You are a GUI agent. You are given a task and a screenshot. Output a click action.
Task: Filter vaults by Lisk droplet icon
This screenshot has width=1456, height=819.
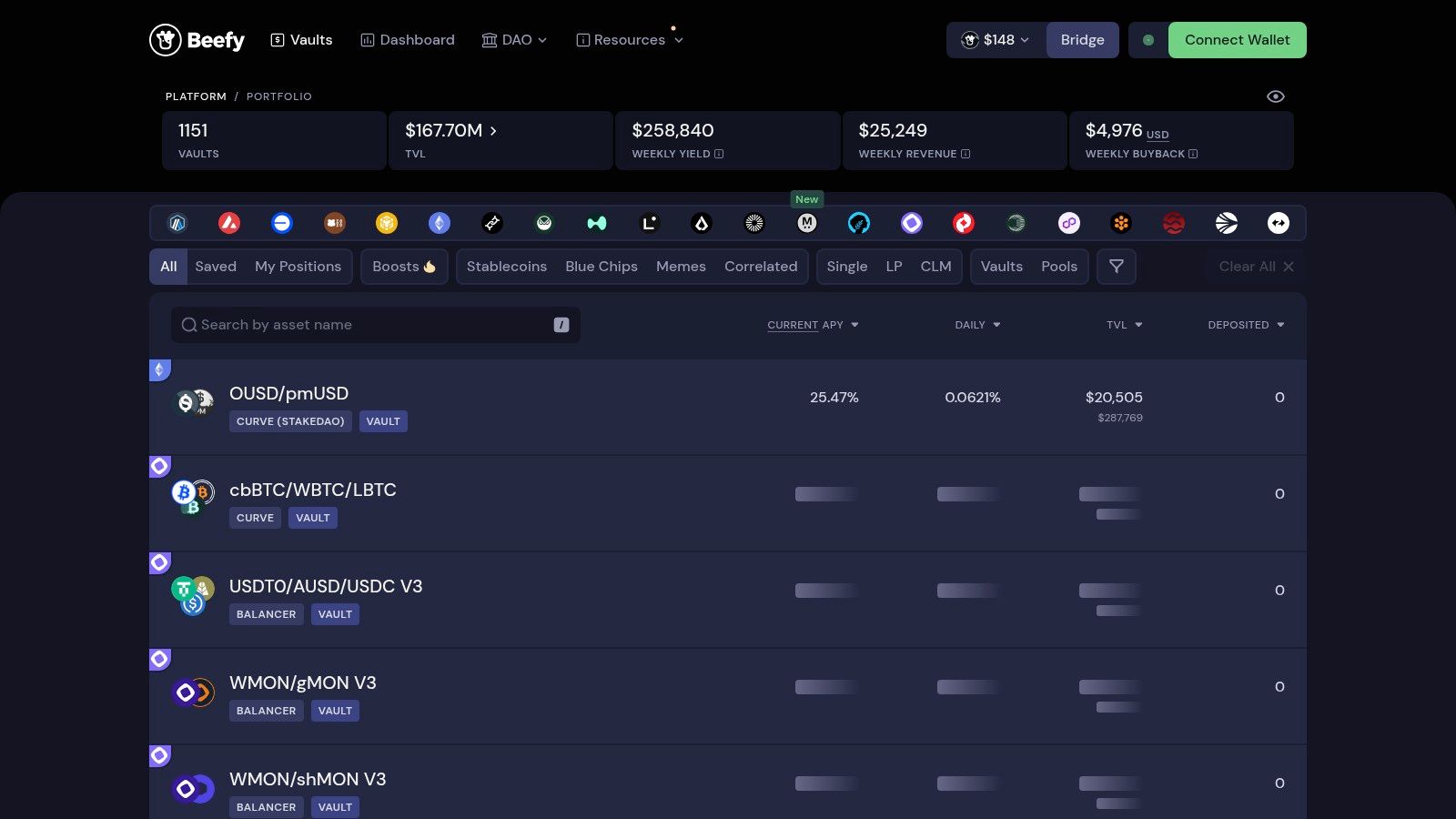[x=702, y=223]
